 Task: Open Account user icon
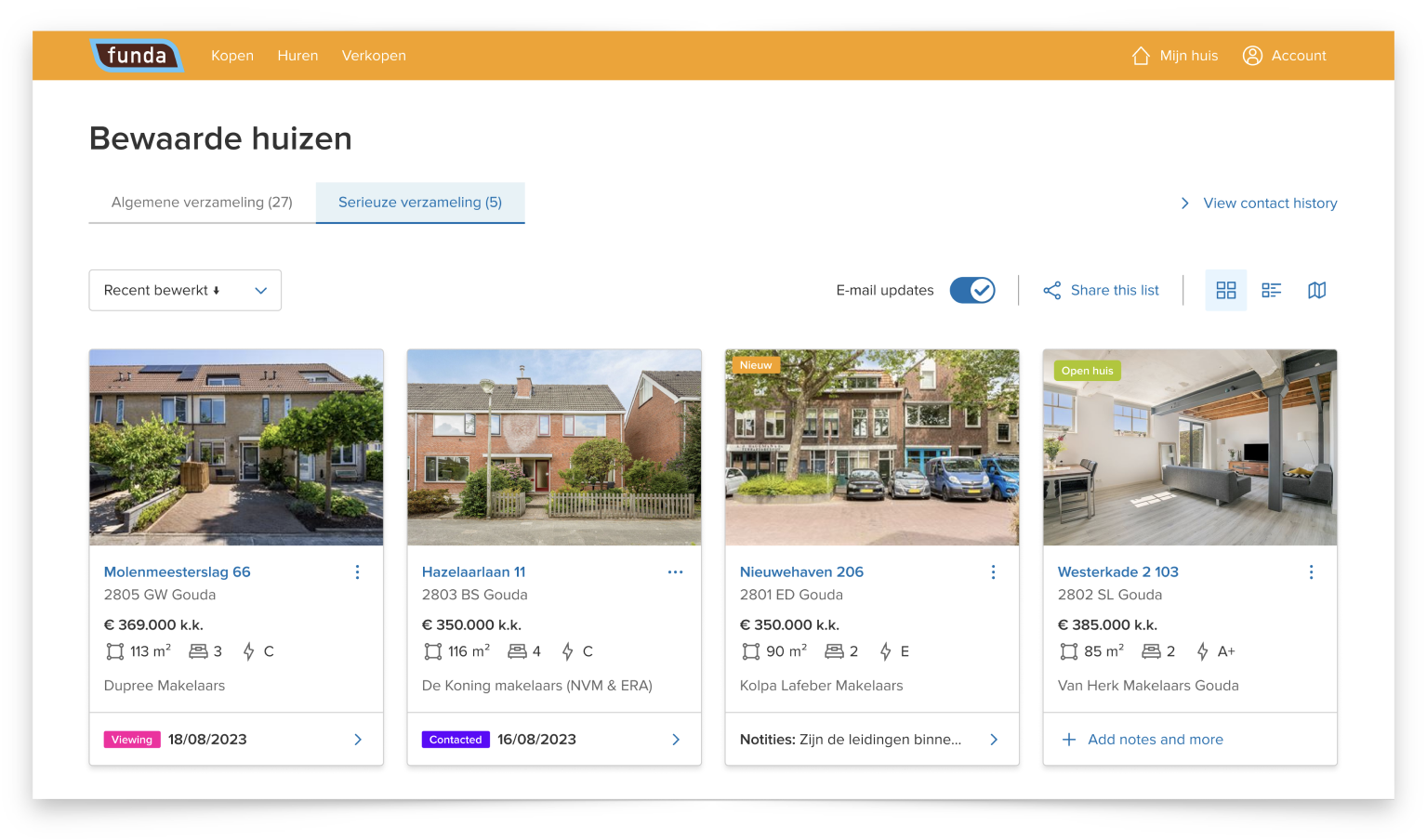1252,56
